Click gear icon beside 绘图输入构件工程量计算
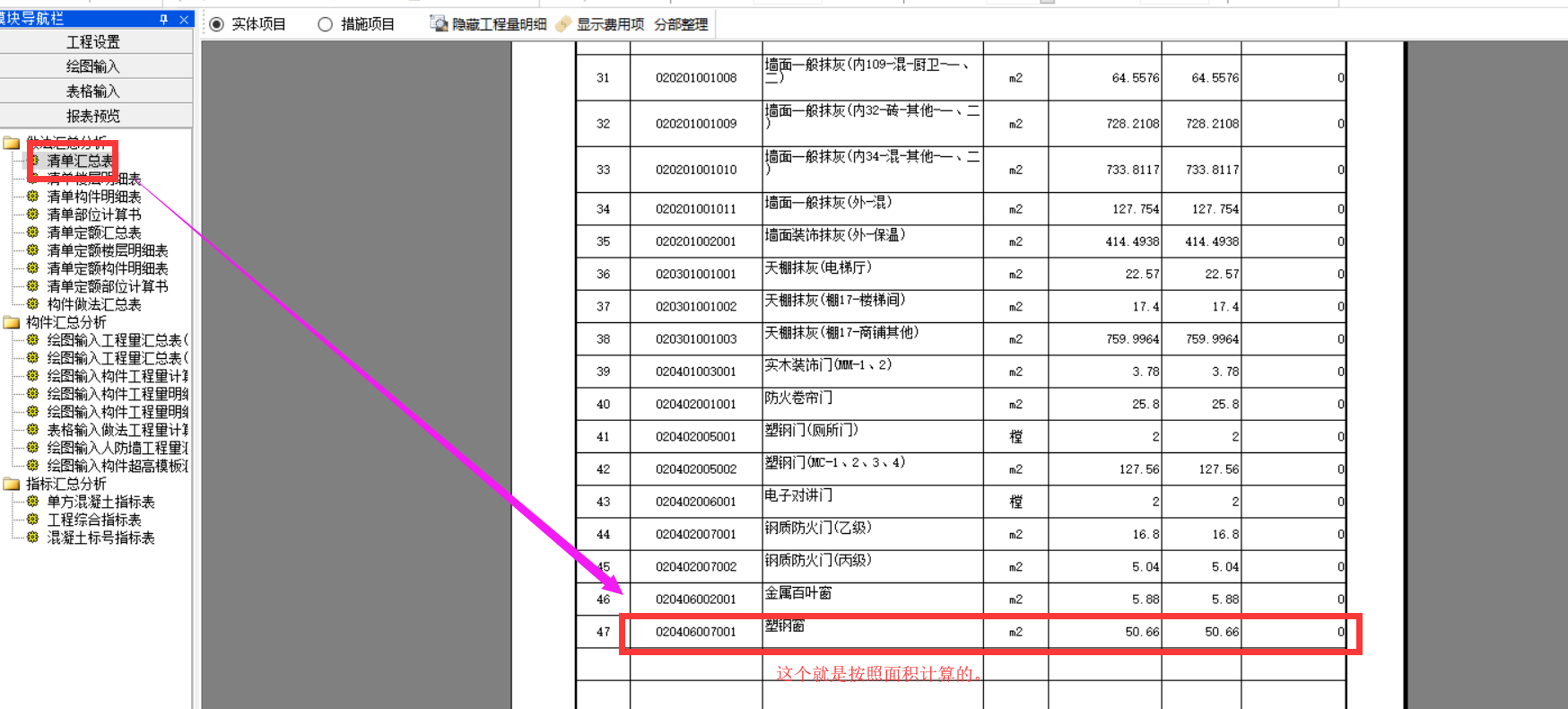The height and width of the screenshot is (709, 1568). pos(32,375)
